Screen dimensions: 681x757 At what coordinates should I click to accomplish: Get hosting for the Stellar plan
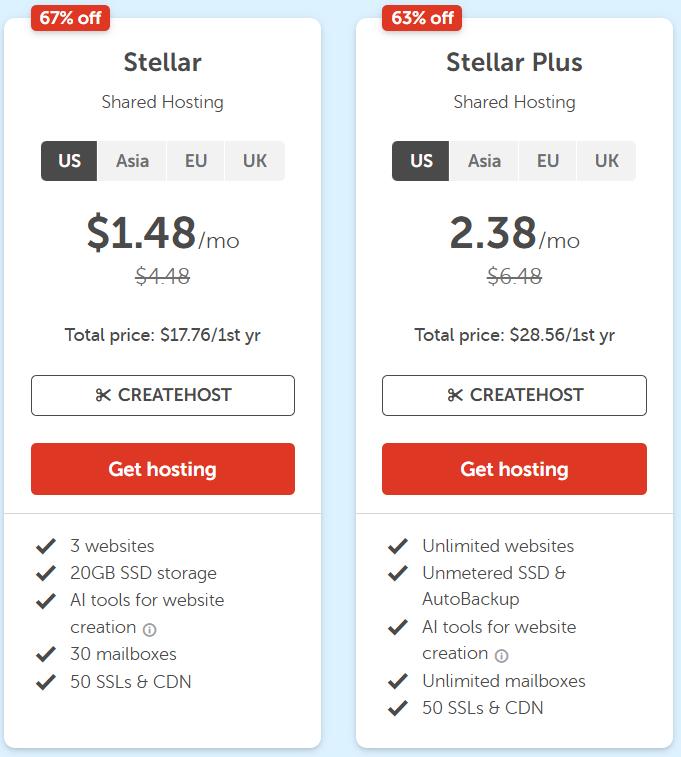tap(163, 469)
